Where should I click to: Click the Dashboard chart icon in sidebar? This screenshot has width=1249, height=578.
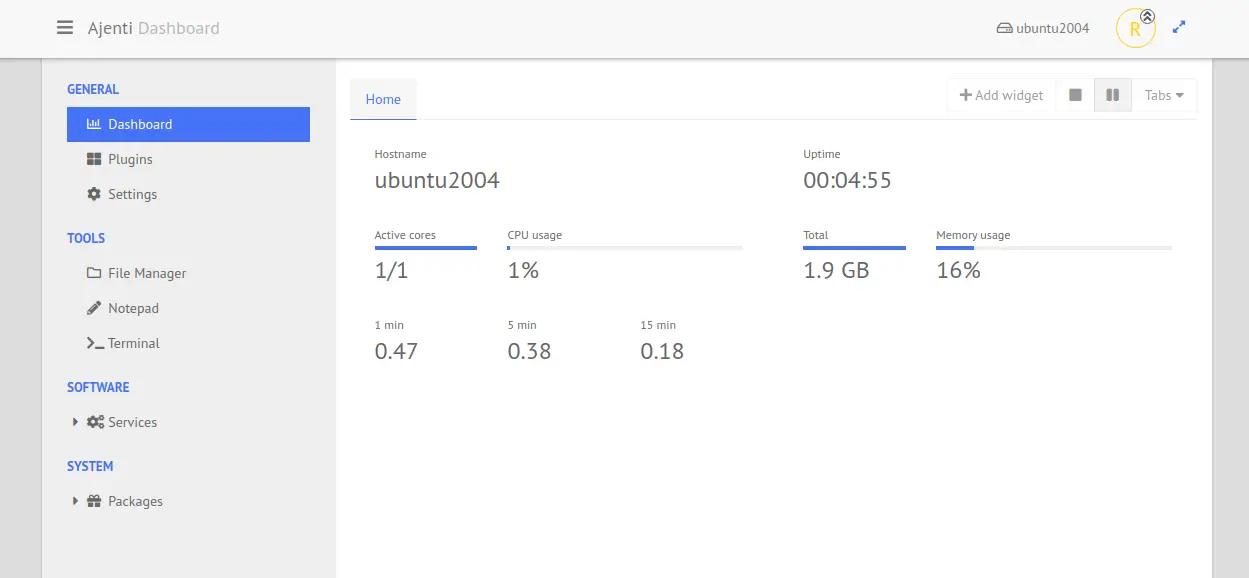pos(94,124)
